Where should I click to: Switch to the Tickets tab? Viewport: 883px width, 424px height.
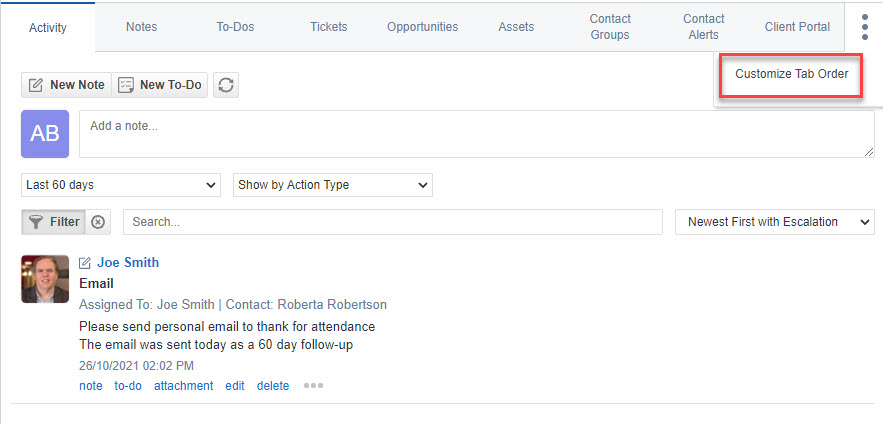coord(329,26)
